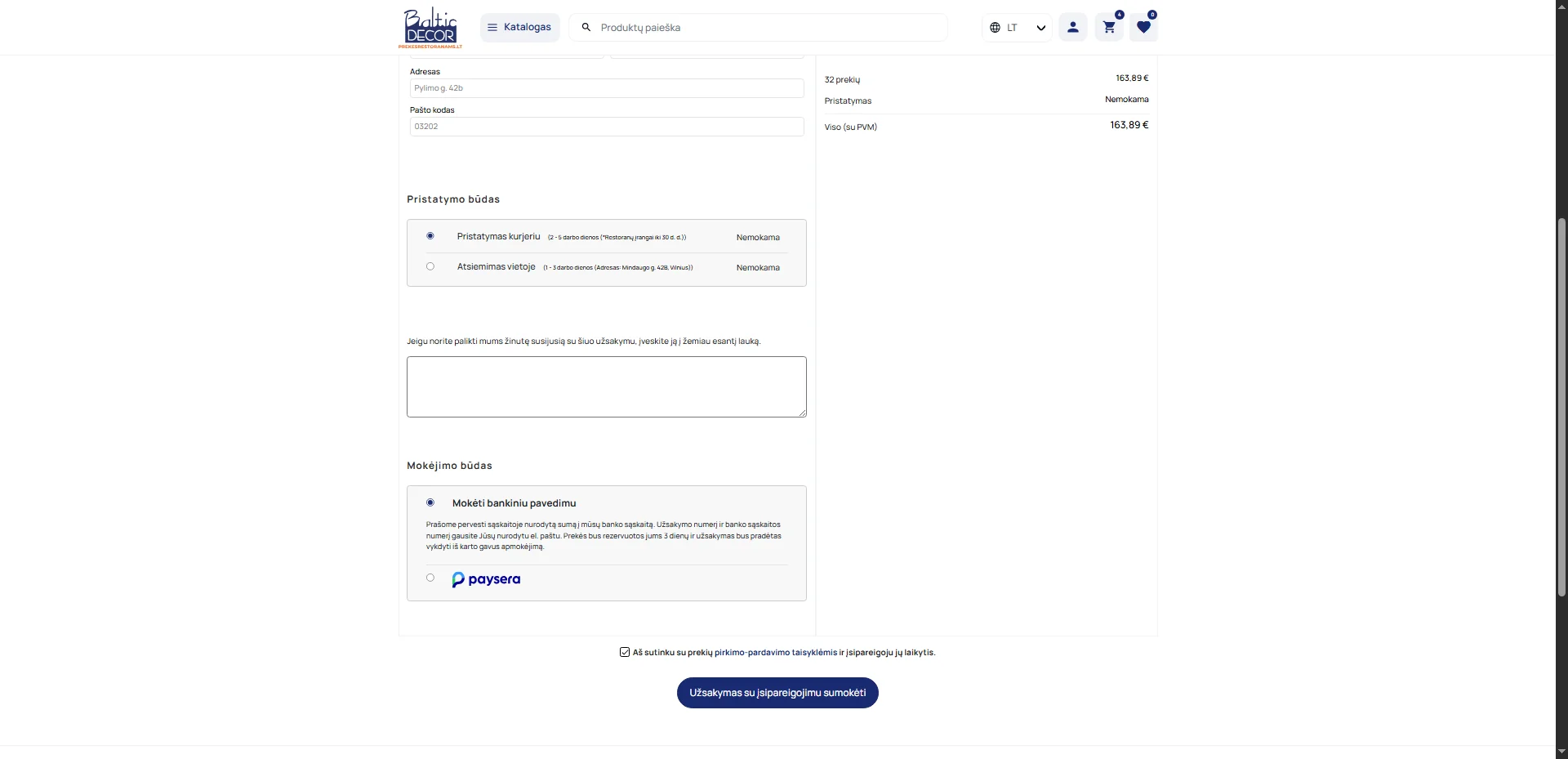The image size is (1568, 759).
Task: Click the search magnifier icon
Action: tap(586, 27)
